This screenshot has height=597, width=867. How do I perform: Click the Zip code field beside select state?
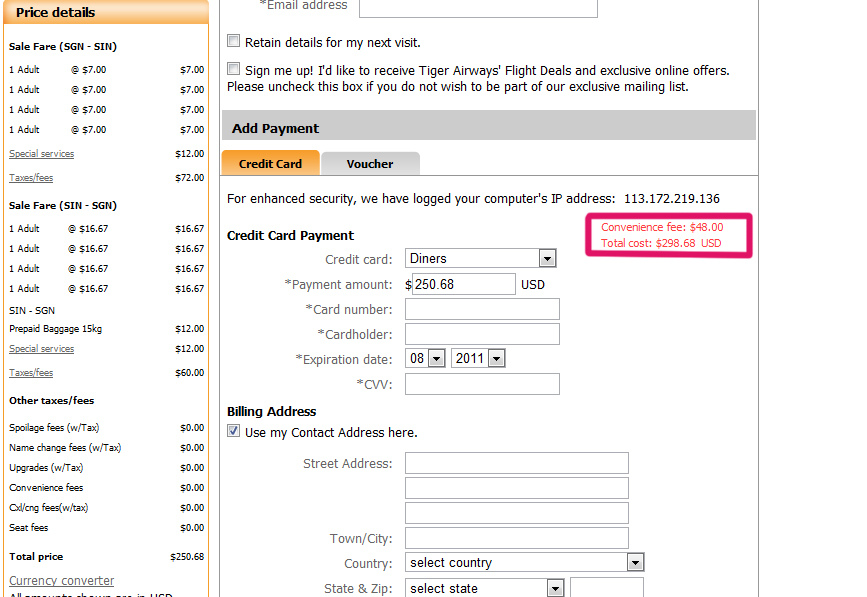coord(607,588)
